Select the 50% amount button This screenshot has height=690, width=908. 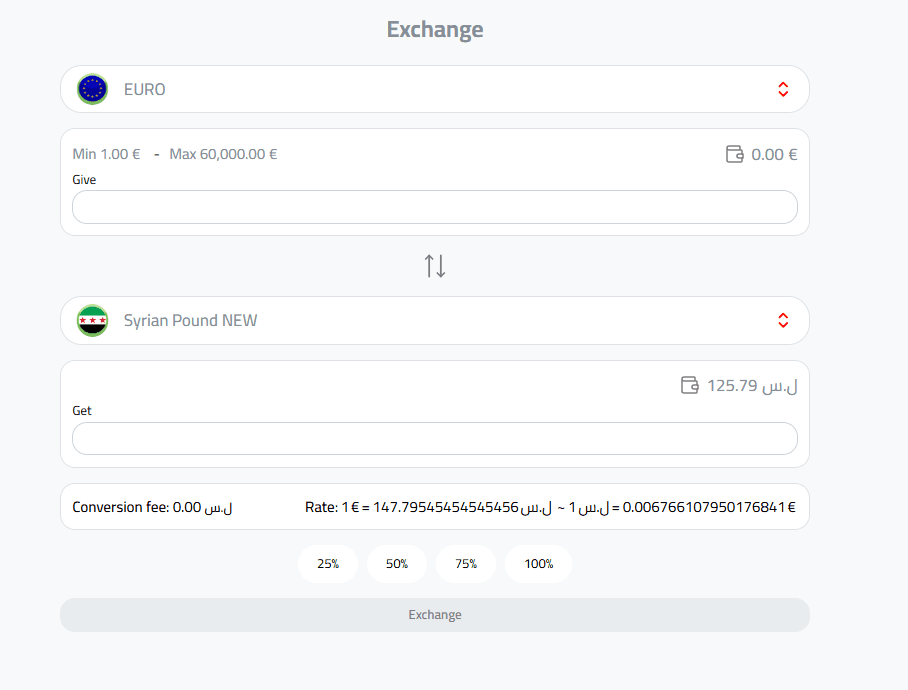coord(397,564)
